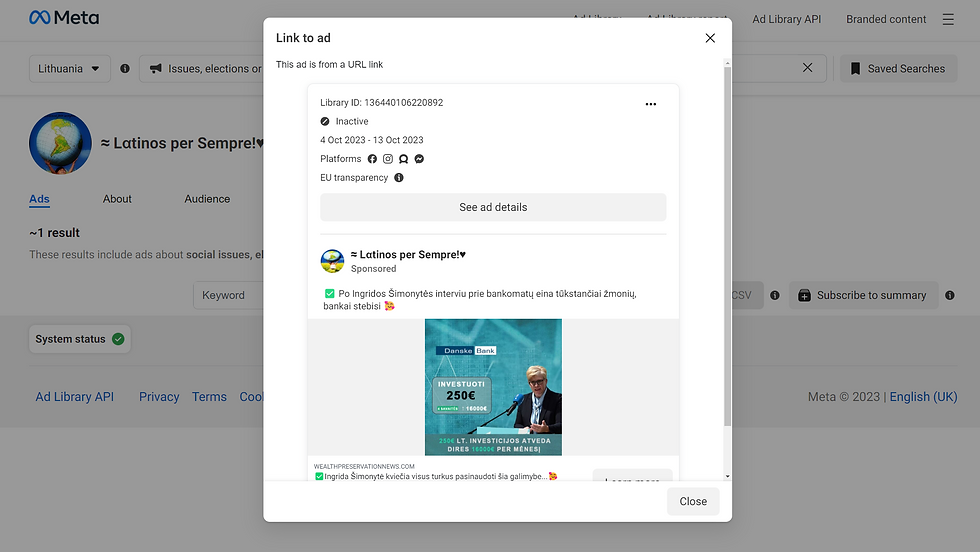The image size is (980, 552).
Task: Open the Terms footer link
Action: [x=209, y=397]
